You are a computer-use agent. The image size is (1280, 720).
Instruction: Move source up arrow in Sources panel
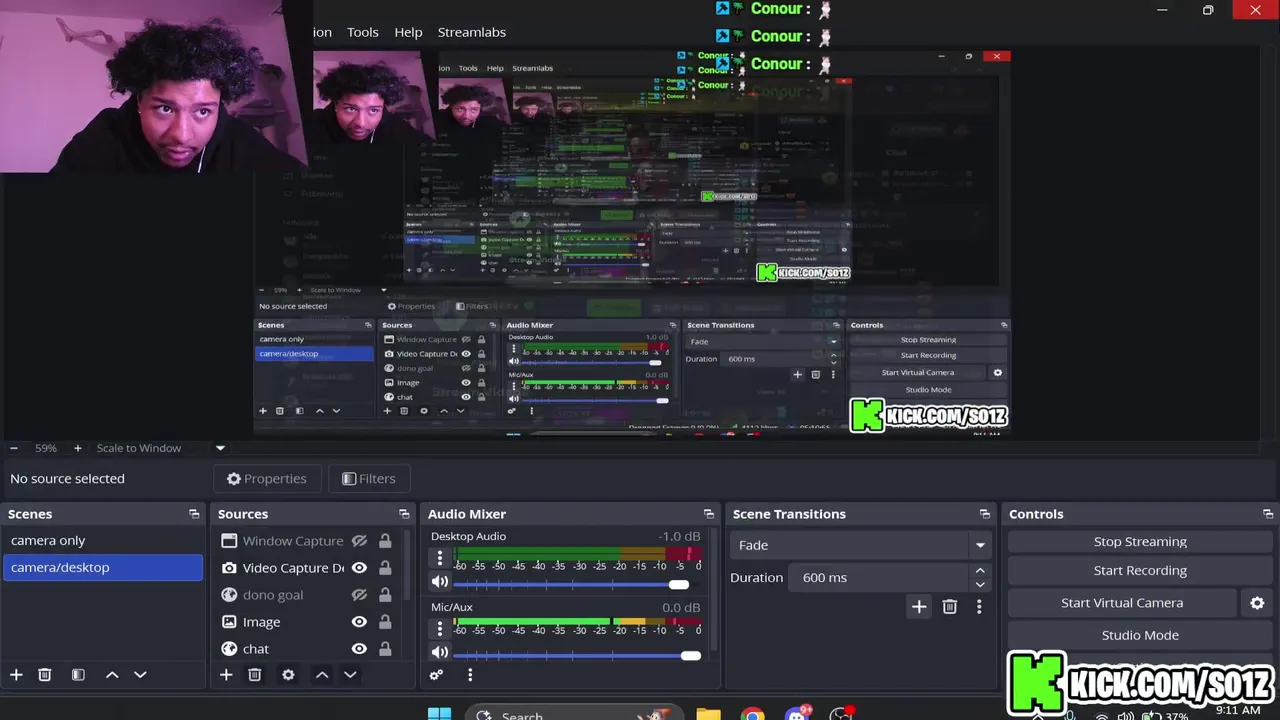[x=322, y=675]
